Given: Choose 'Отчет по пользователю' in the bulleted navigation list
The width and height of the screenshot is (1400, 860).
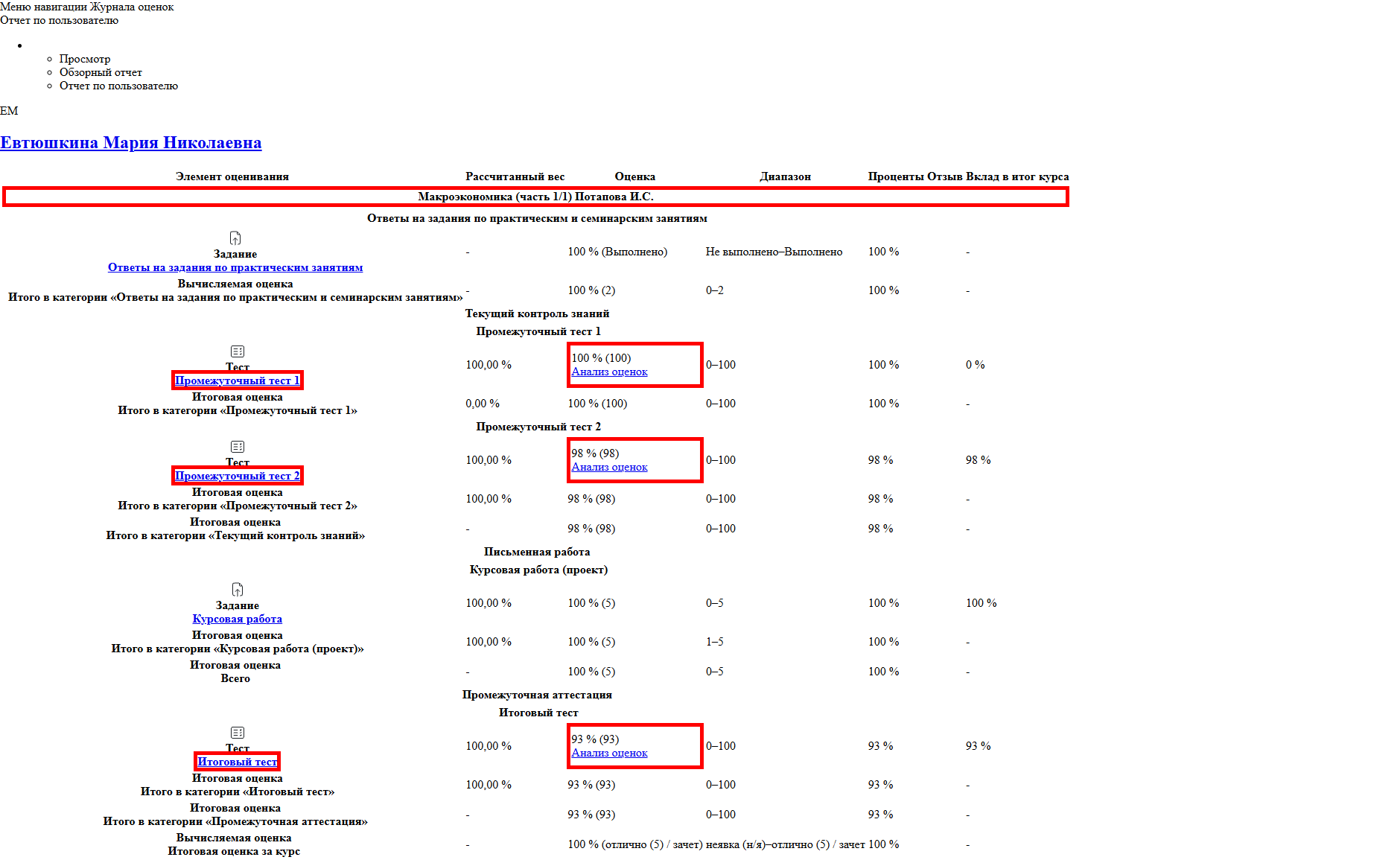Looking at the screenshot, I should click(118, 86).
